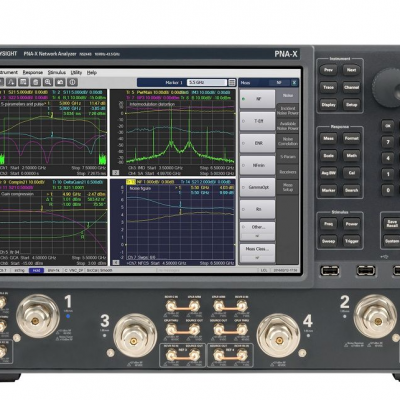Select the GammaOpt measurement option
The width and height of the screenshot is (400, 400).
tap(257, 187)
